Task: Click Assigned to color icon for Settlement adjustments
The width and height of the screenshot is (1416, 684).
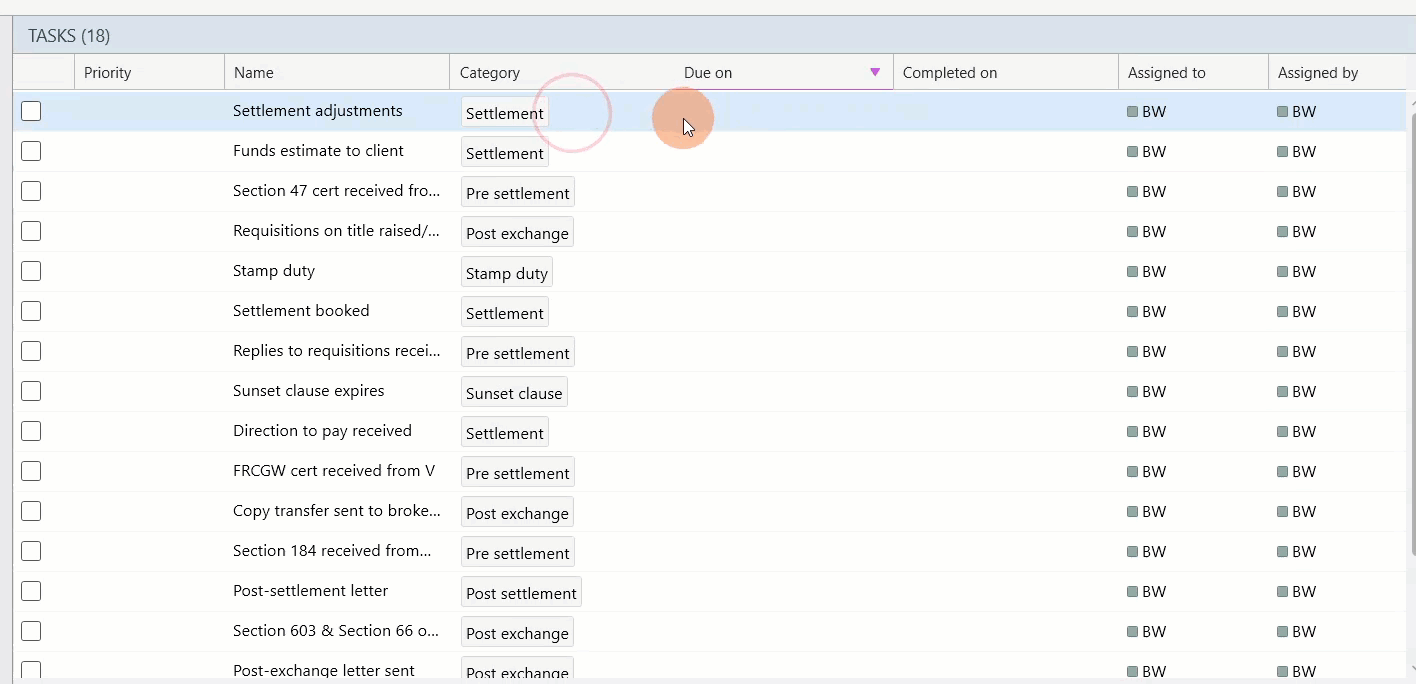Action: pos(1132,112)
